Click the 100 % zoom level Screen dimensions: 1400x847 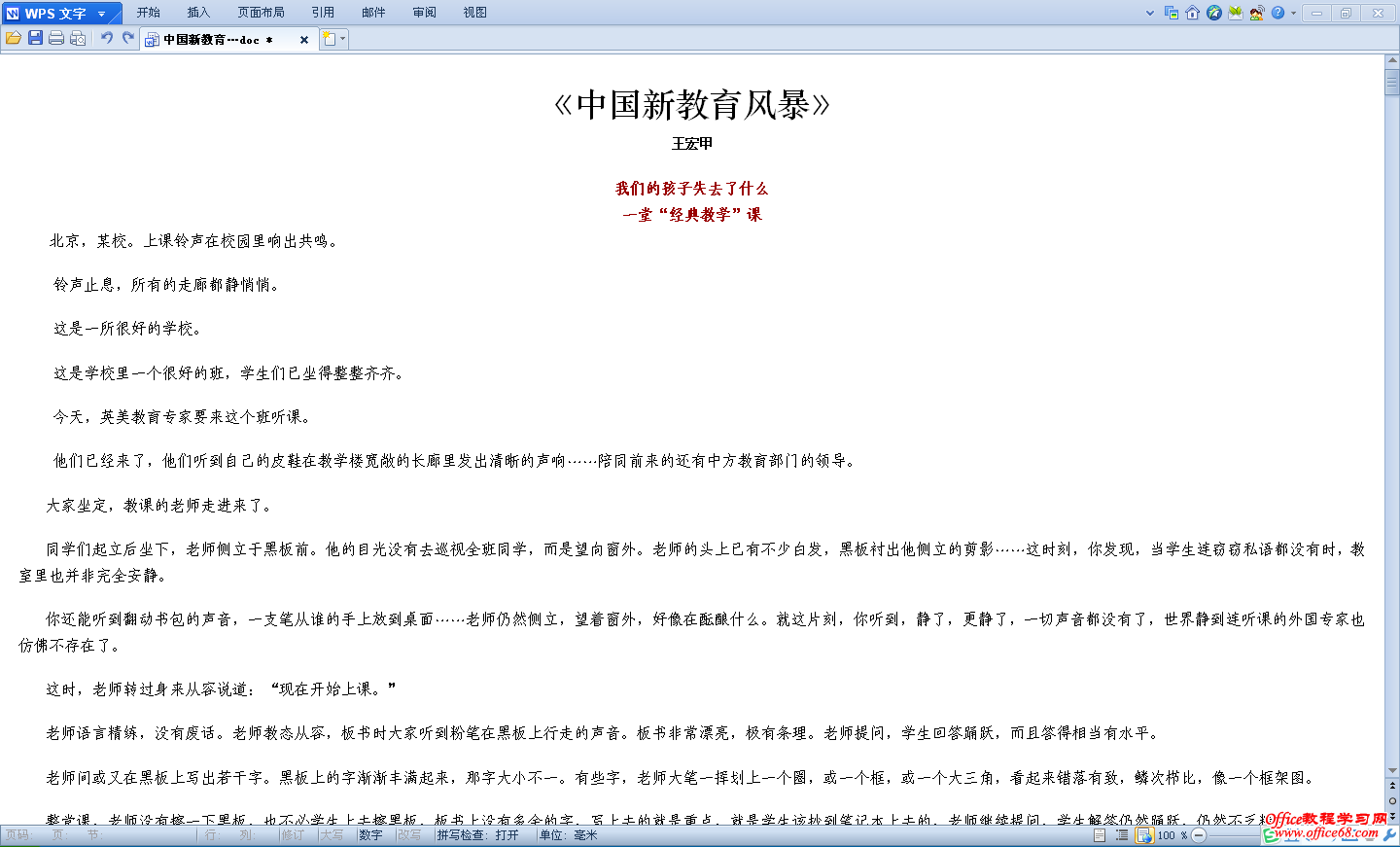[1172, 835]
